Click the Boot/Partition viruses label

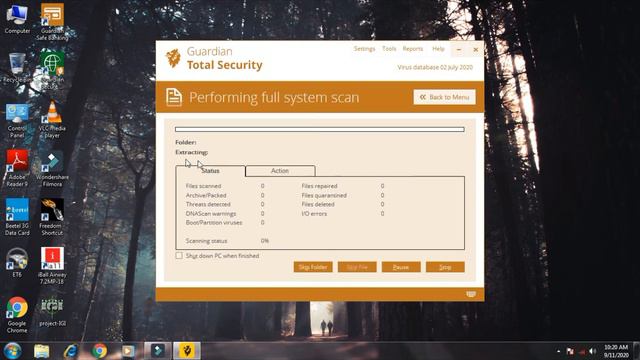(214, 222)
